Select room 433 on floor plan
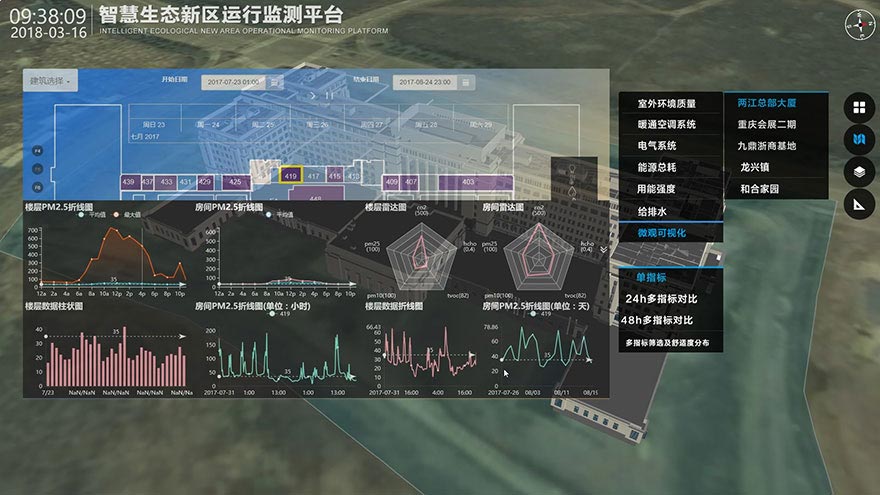The height and width of the screenshot is (495, 880). point(167,182)
